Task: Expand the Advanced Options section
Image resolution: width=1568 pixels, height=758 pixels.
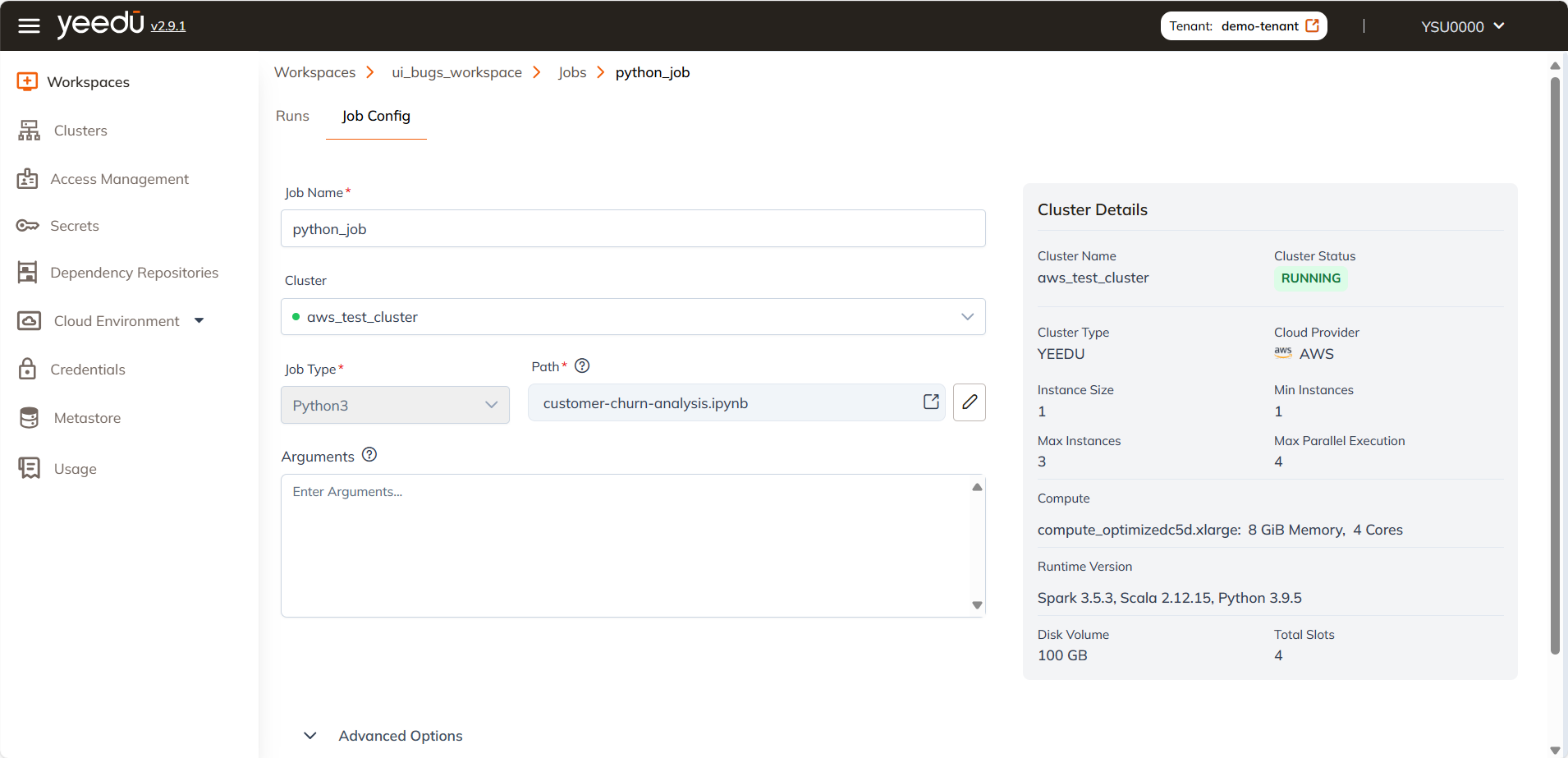Action: [310, 736]
